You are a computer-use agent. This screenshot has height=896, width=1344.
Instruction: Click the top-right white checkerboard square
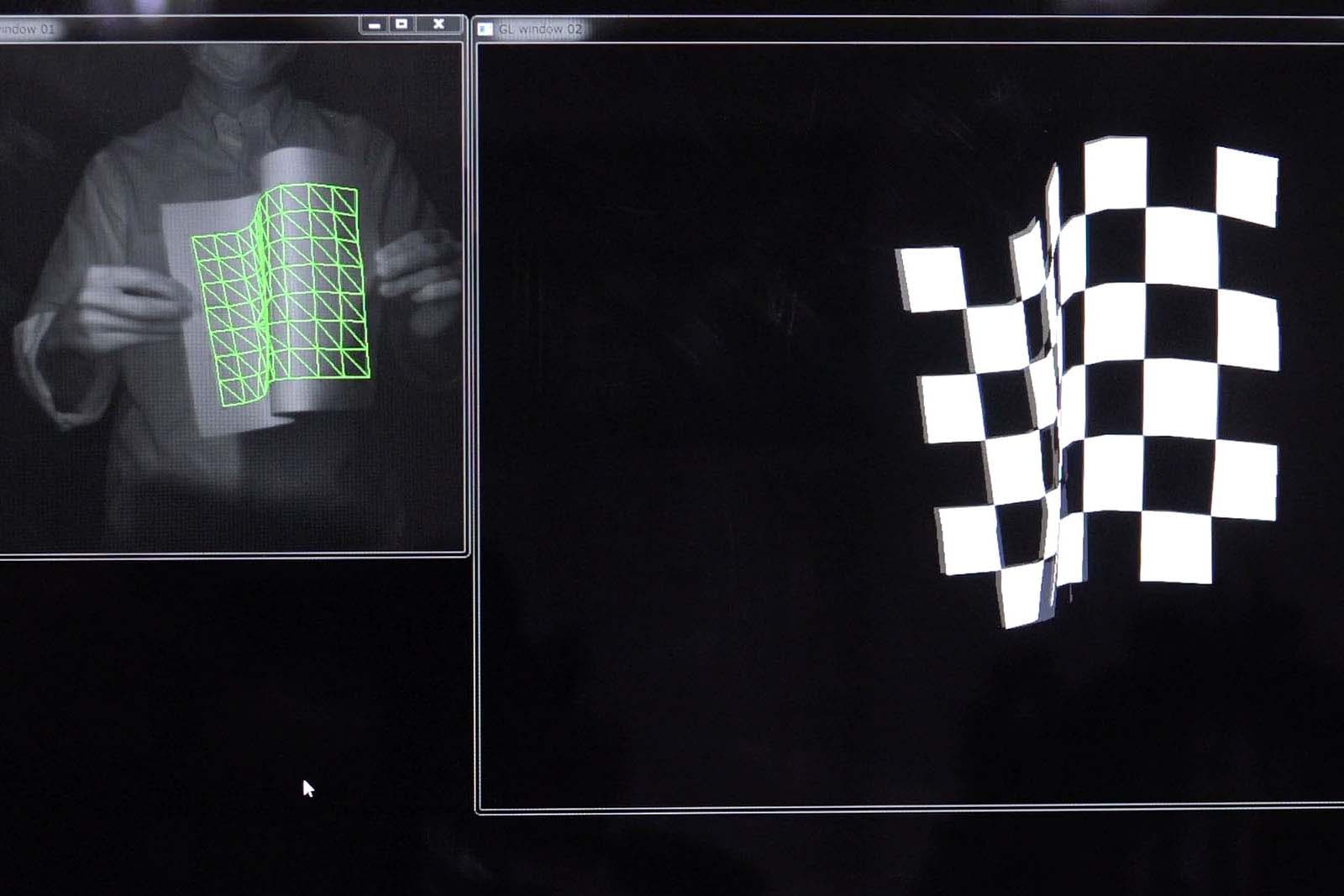point(1247,186)
